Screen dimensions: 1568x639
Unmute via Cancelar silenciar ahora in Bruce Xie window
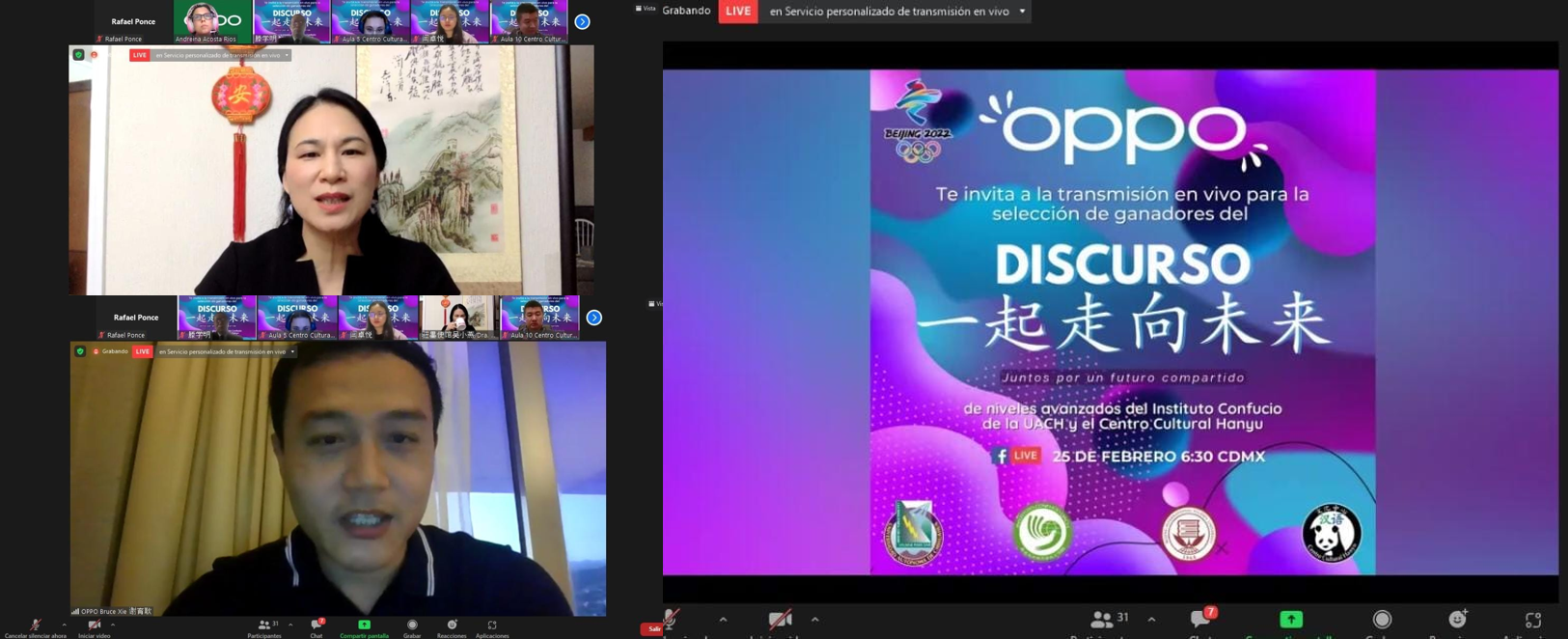pyautogui.click(x=35, y=628)
